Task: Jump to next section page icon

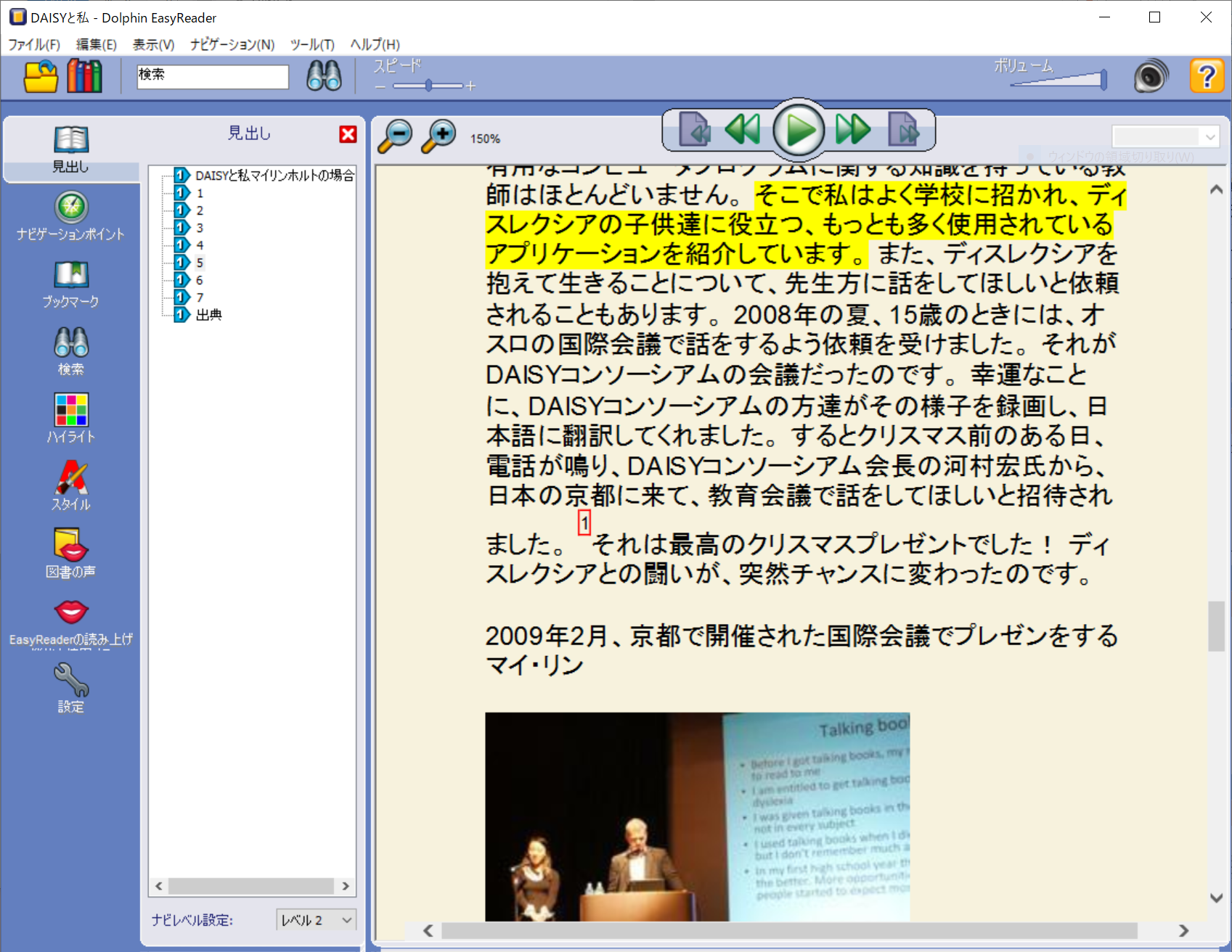Action: coord(904,130)
